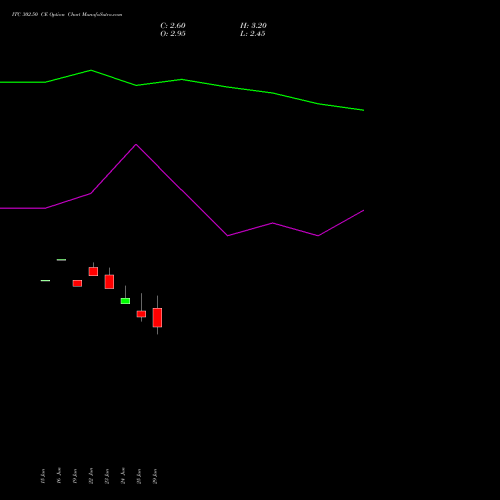This screenshot has width=500, height=500.
Task: Click the '19 Jan' date axis label
Action: click(75, 476)
